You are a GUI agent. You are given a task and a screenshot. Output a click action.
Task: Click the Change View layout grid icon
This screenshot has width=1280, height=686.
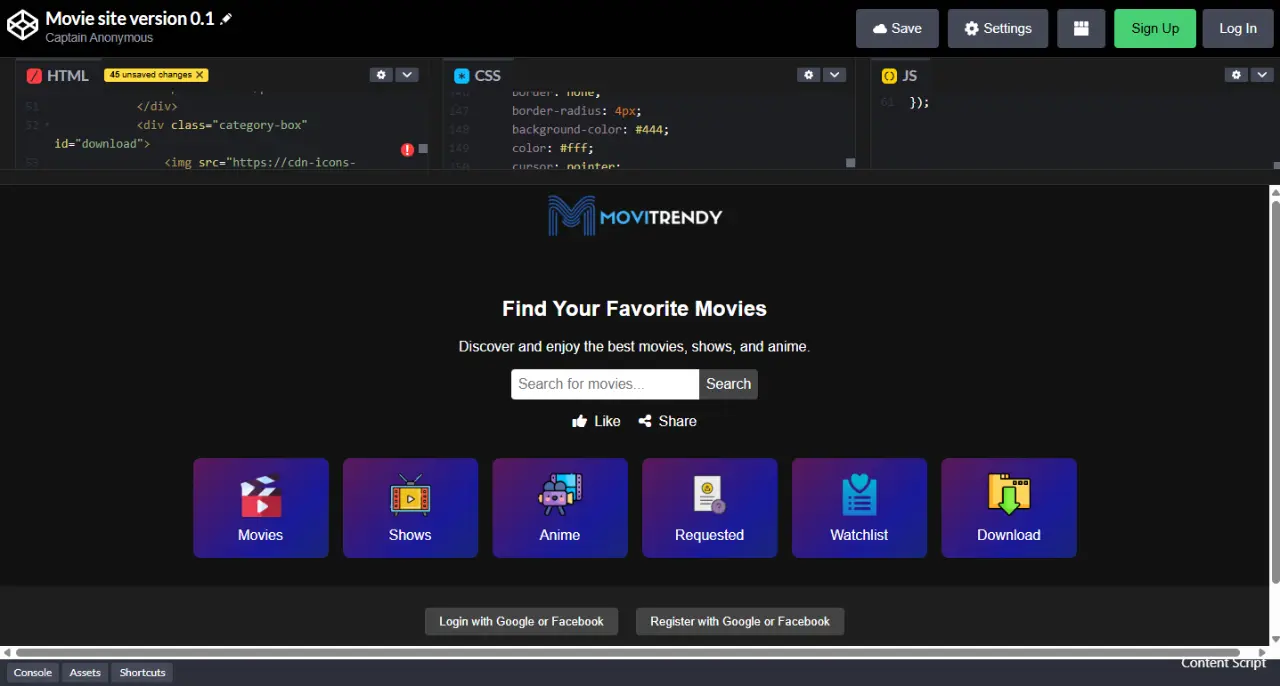point(1081,28)
